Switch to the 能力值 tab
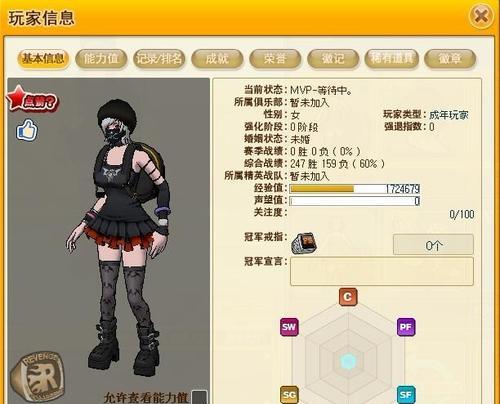This screenshot has width=500, height=404. tap(101, 59)
